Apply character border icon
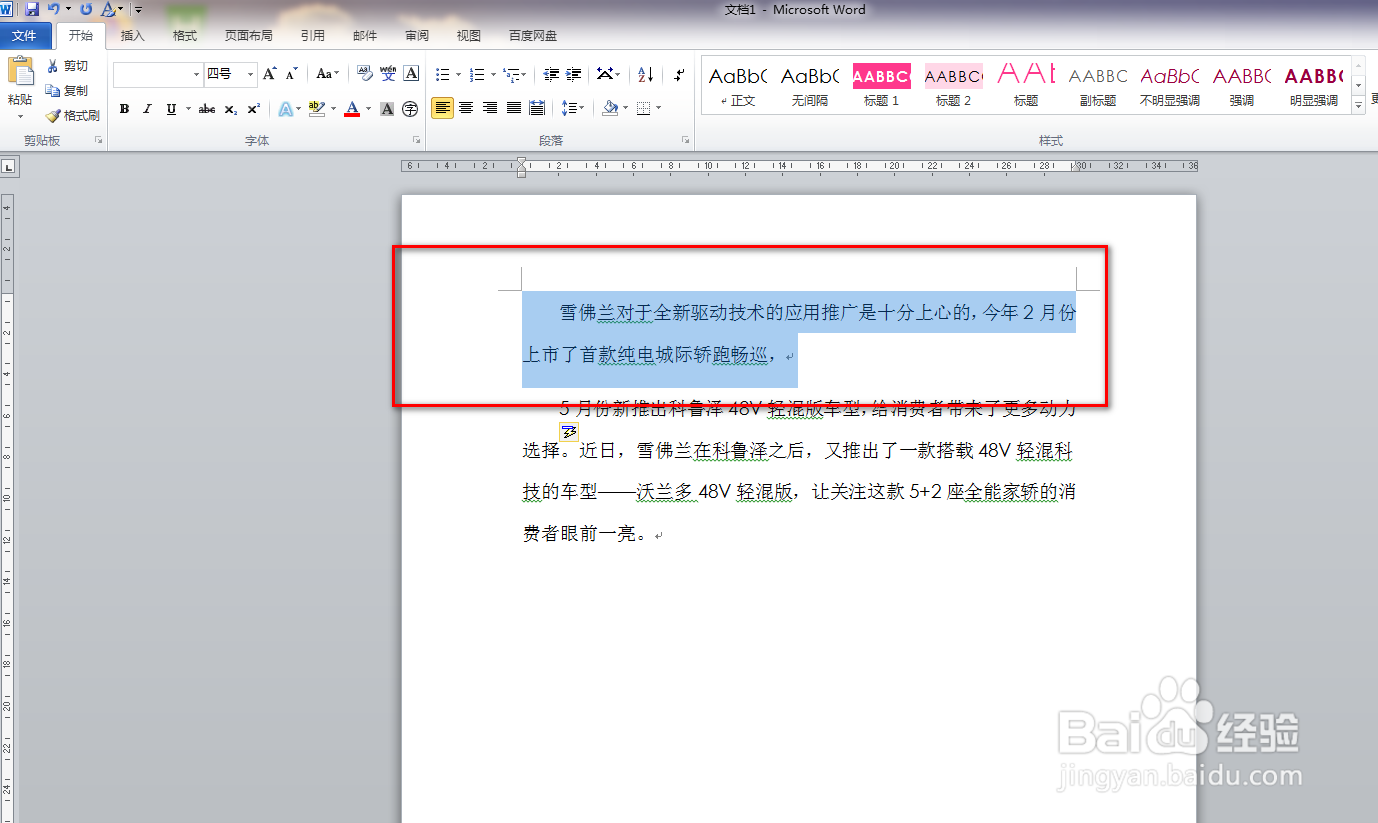 [x=411, y=74]
